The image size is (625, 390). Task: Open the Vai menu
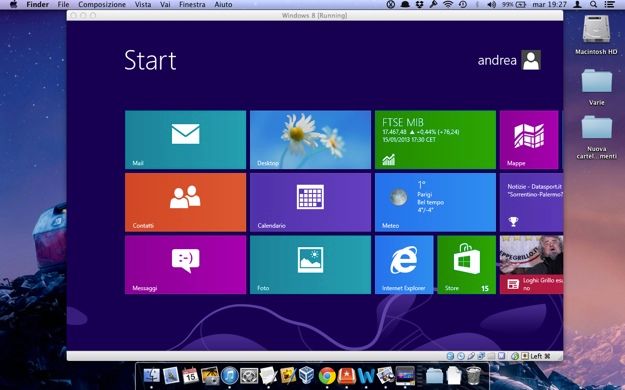pos(165,4)
